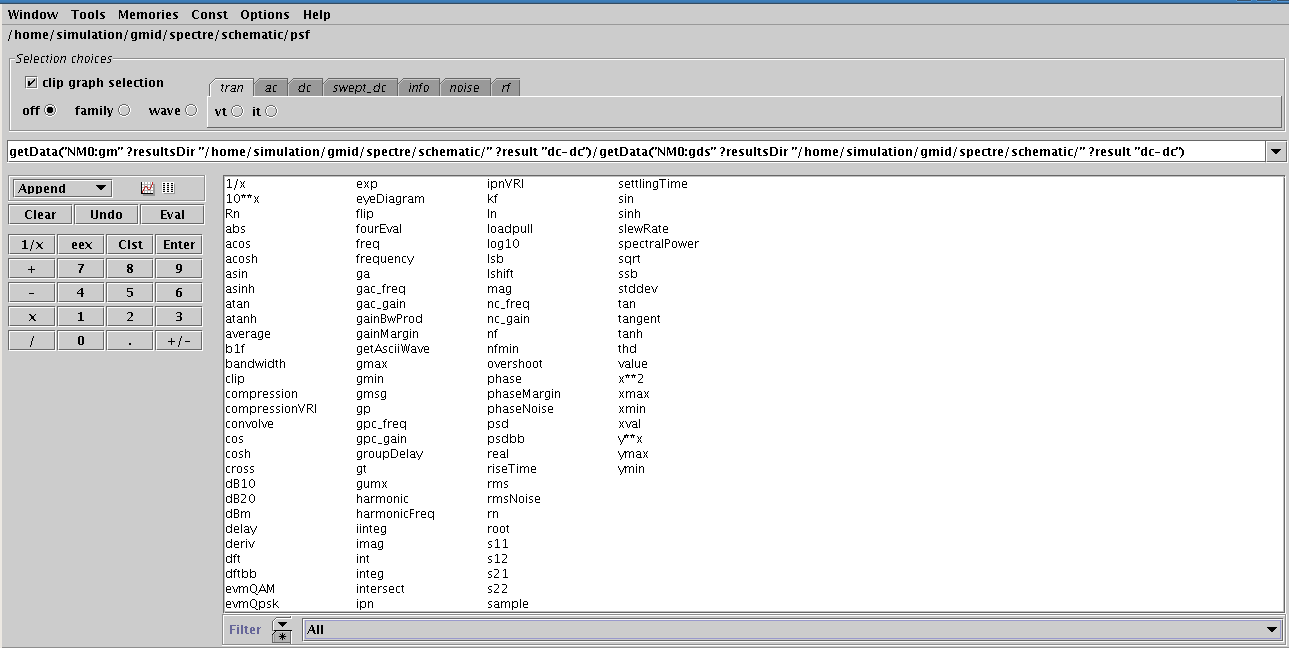Click the plot waveform graph icon
The image size is (1289, 648).
pyautogui.click(x=148, y=188)
